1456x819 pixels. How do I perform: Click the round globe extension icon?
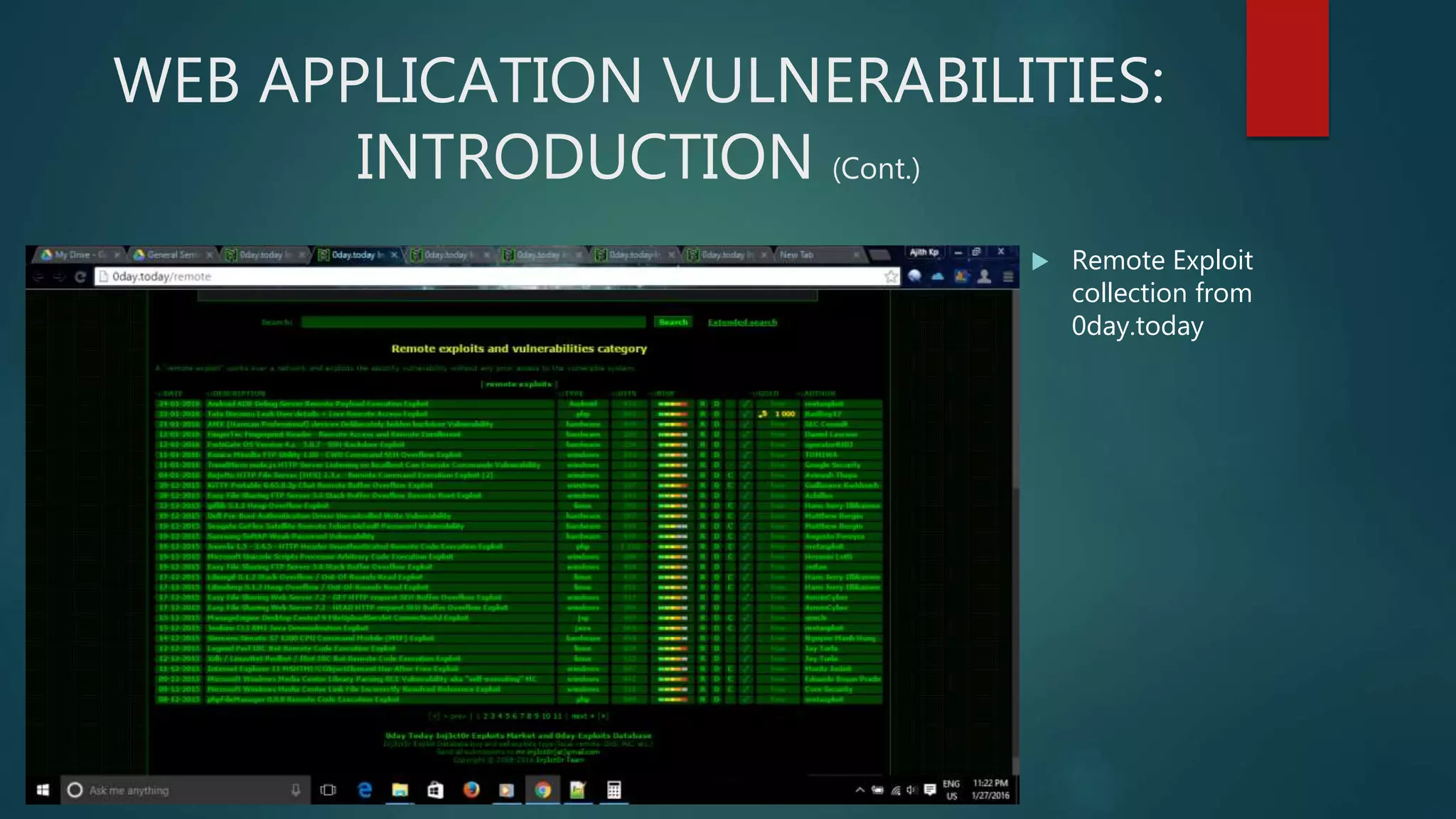915,277
